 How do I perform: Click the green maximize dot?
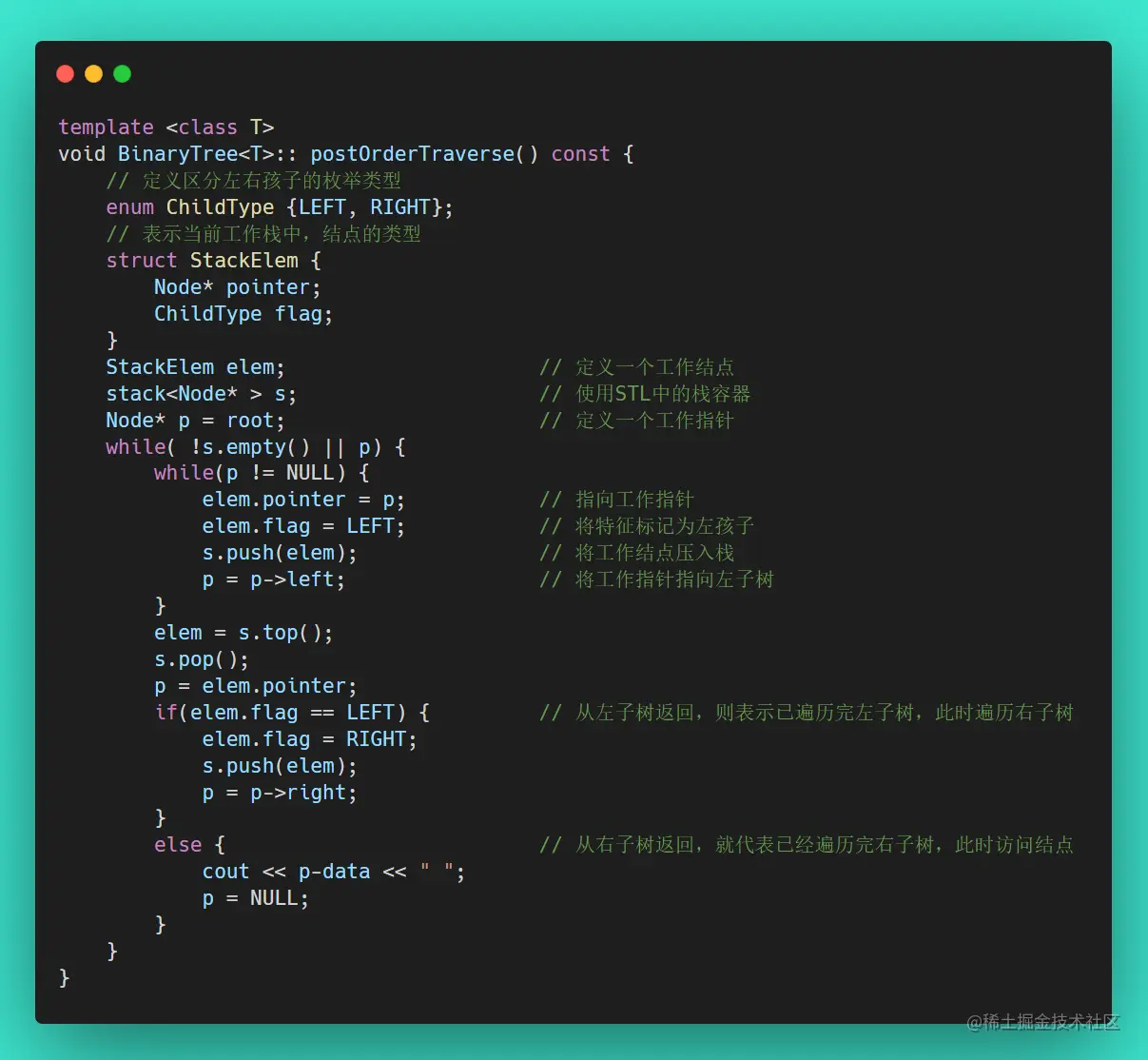click(123, 74)
